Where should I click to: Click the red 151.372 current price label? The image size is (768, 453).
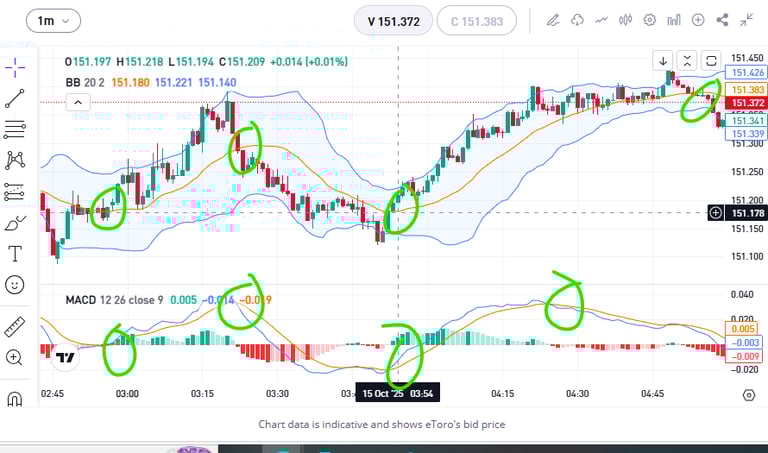[x=747, y=103]
